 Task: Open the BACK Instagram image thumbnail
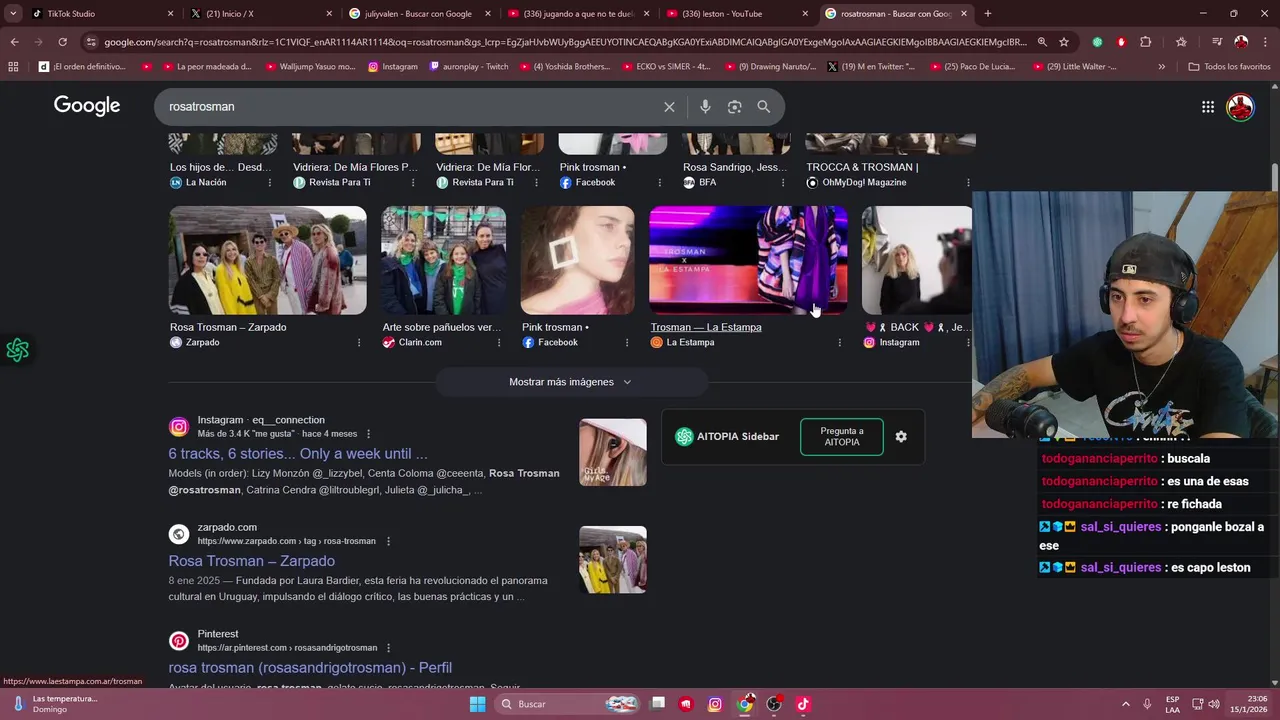pyautogui.click(x=917, y=260)
